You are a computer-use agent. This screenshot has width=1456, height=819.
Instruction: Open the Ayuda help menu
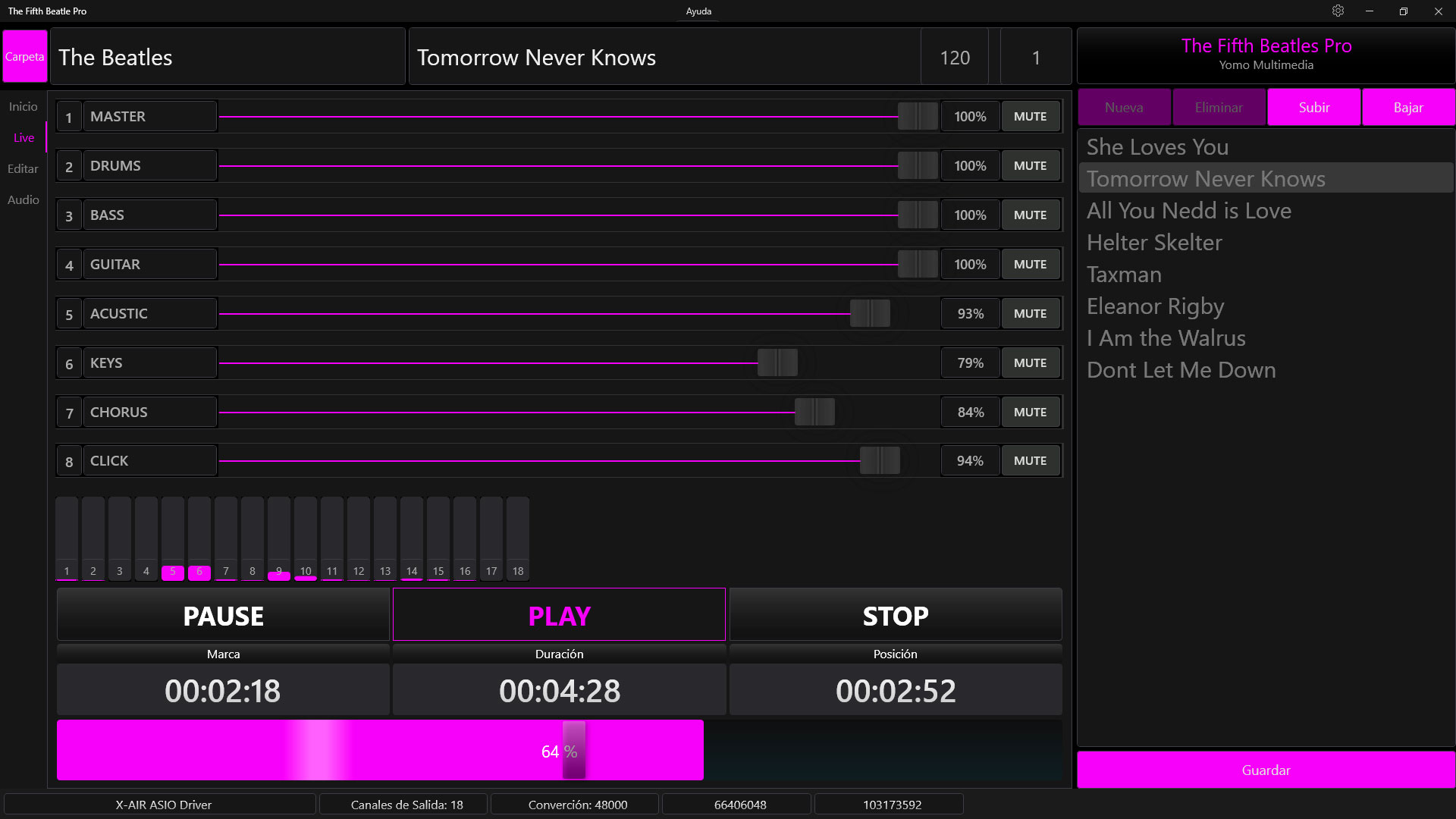698,11
